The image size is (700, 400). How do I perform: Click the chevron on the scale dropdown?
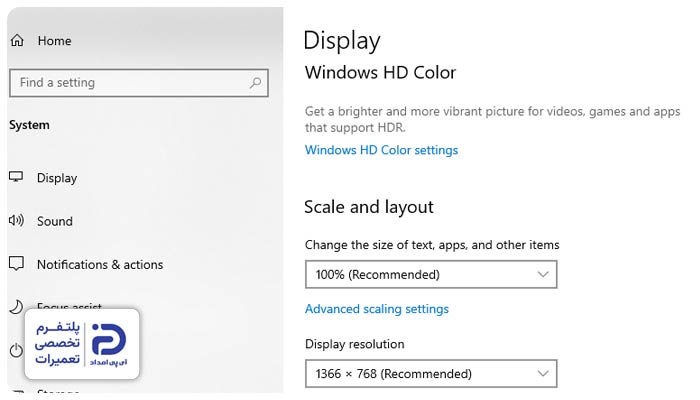coord(543,274)
